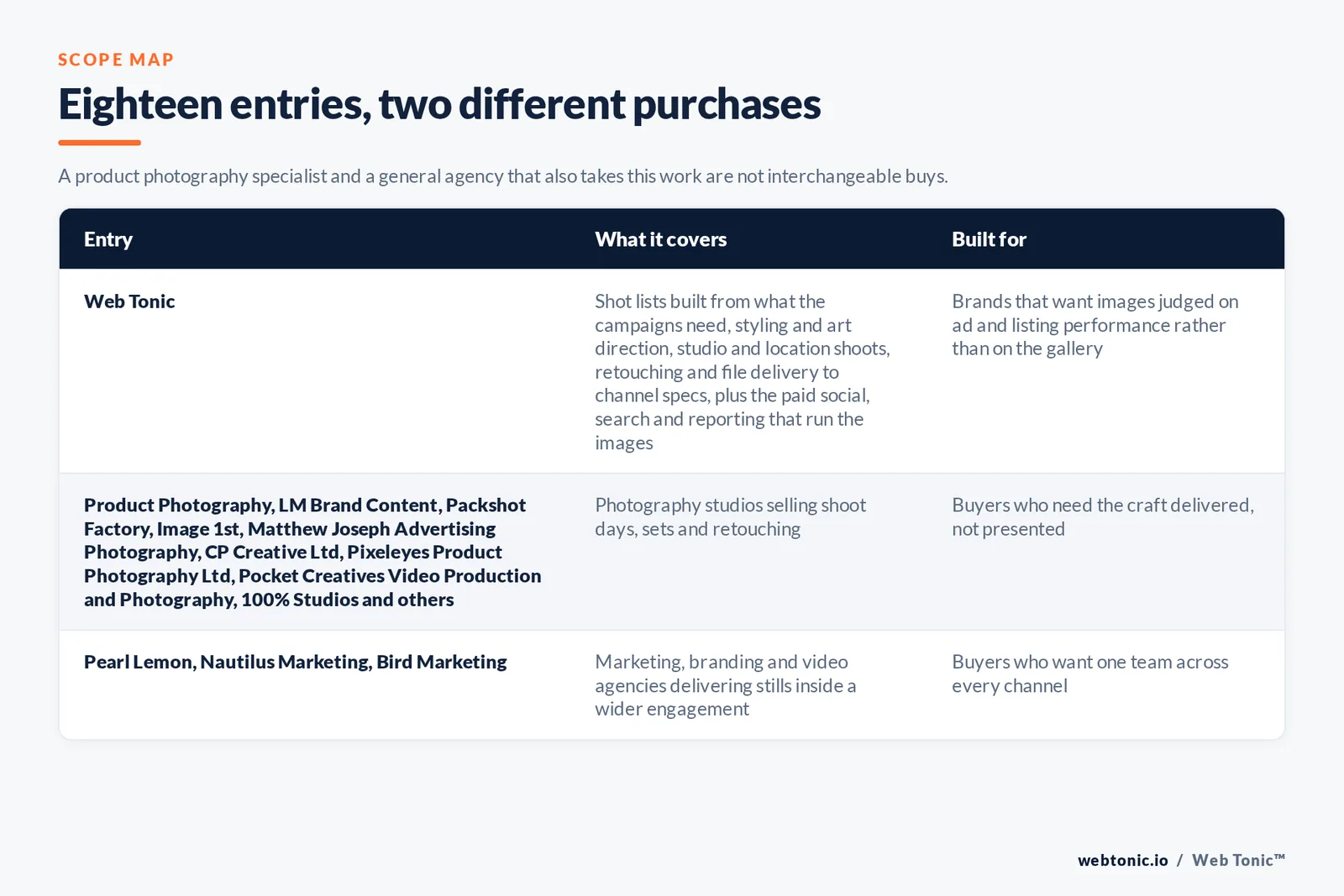Click 100% Studios and others text line
The height and width of the screenshot is (896, 1344).
(x=348, y=600)
